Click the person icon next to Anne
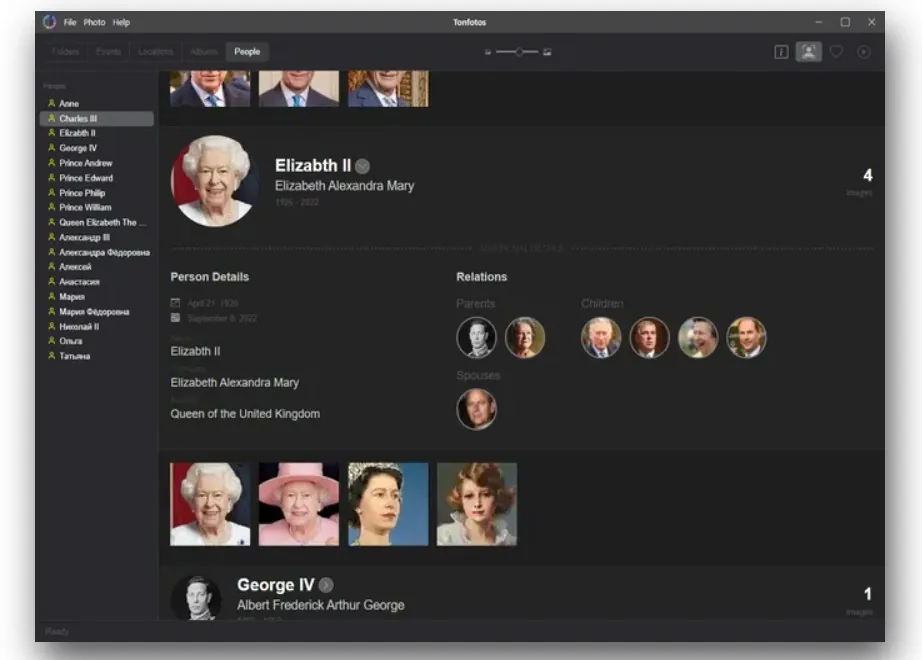Viewport: 922px width, 660px height. click(x=52, y=103)
